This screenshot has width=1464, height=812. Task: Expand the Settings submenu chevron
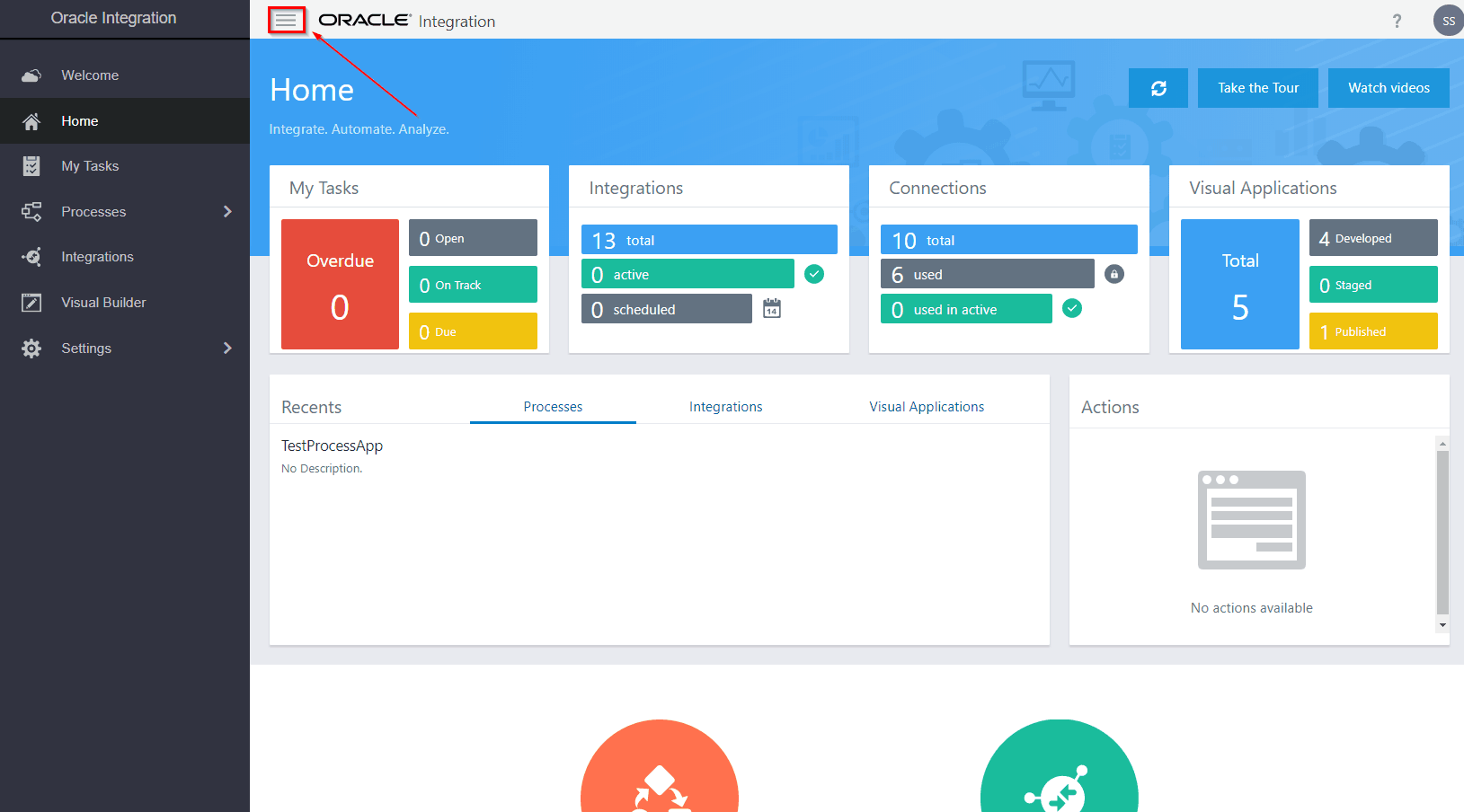(x=227, y=349)
